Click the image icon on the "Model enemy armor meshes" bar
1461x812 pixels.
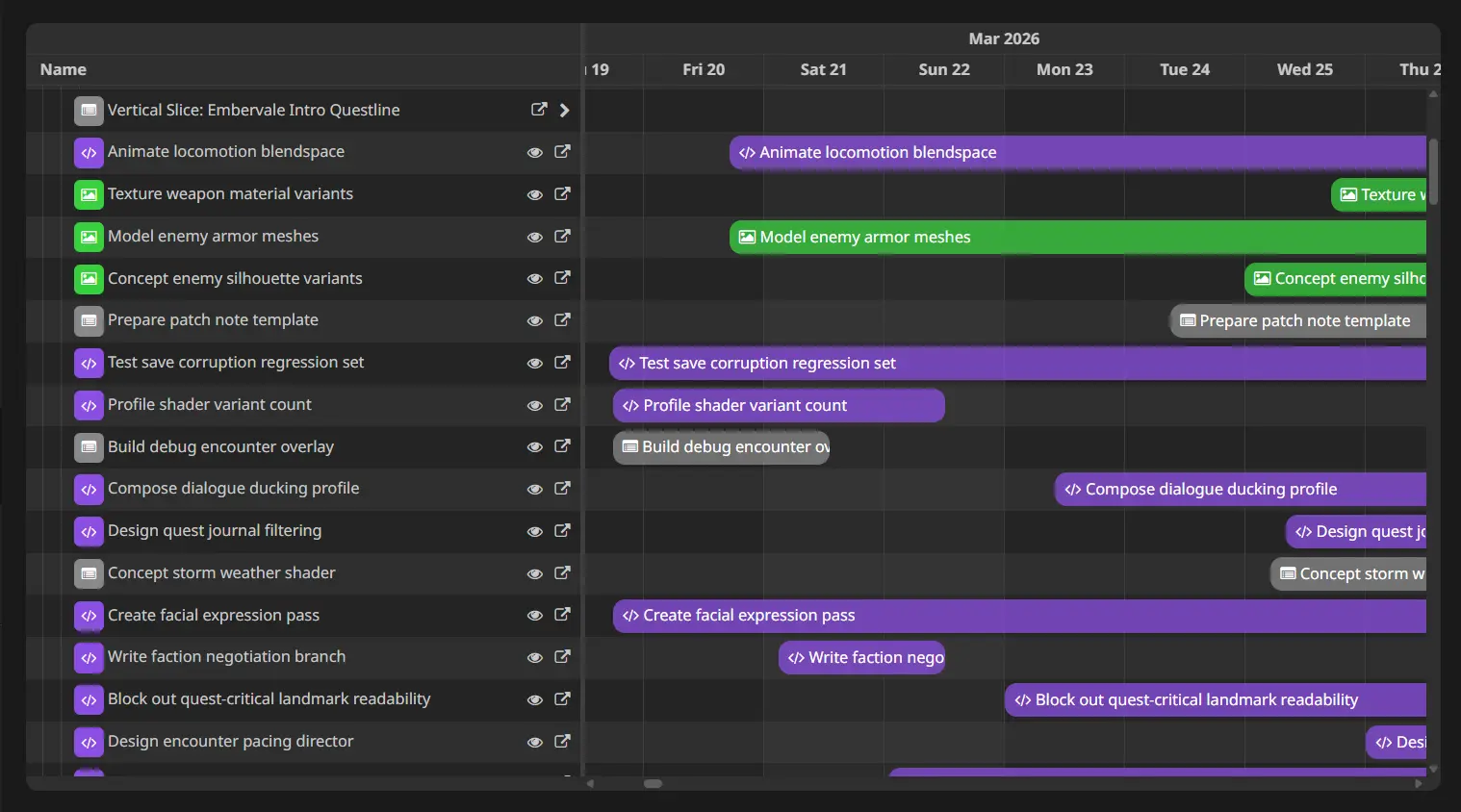747,237
